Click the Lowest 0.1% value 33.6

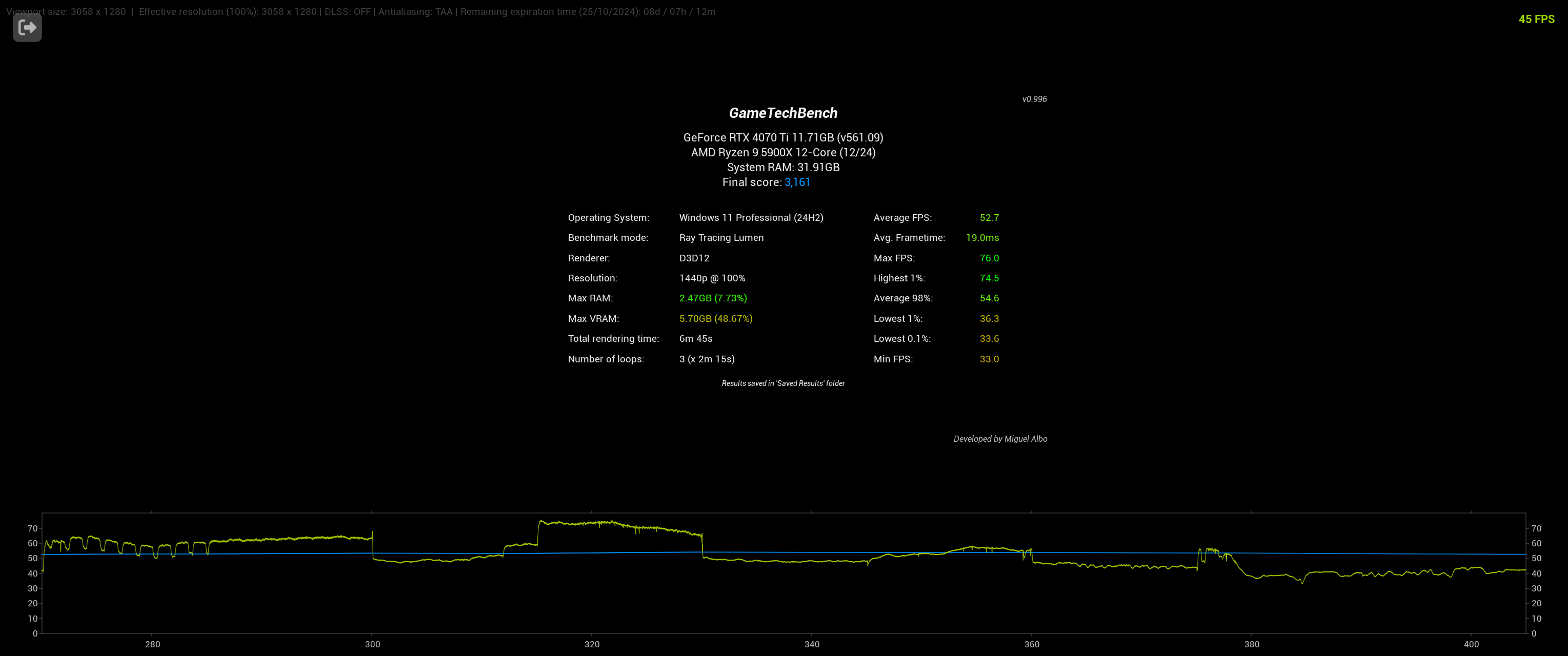pos(989,339)
